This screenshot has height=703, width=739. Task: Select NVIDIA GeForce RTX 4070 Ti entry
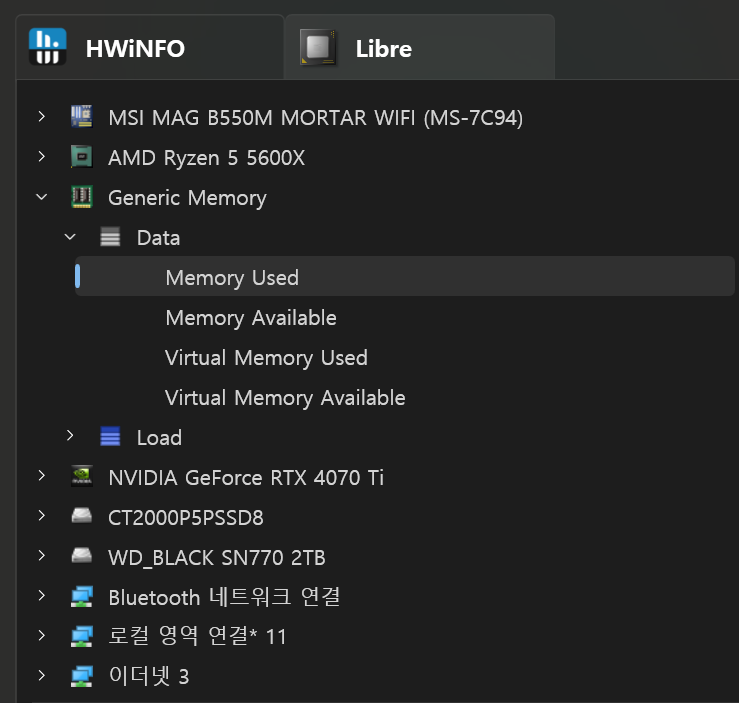point(246,478)
